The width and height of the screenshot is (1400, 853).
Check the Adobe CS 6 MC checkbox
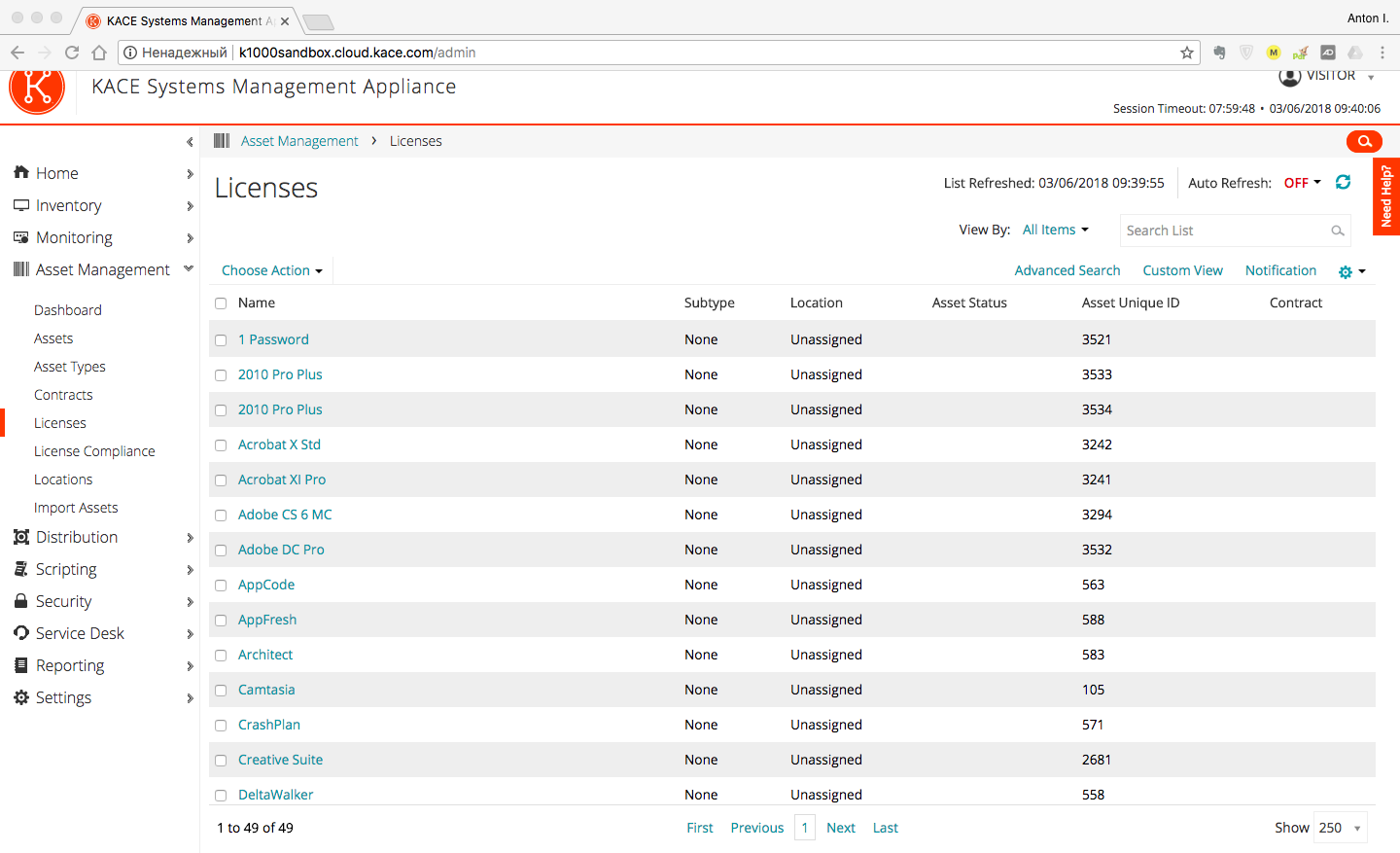[221, 515]
